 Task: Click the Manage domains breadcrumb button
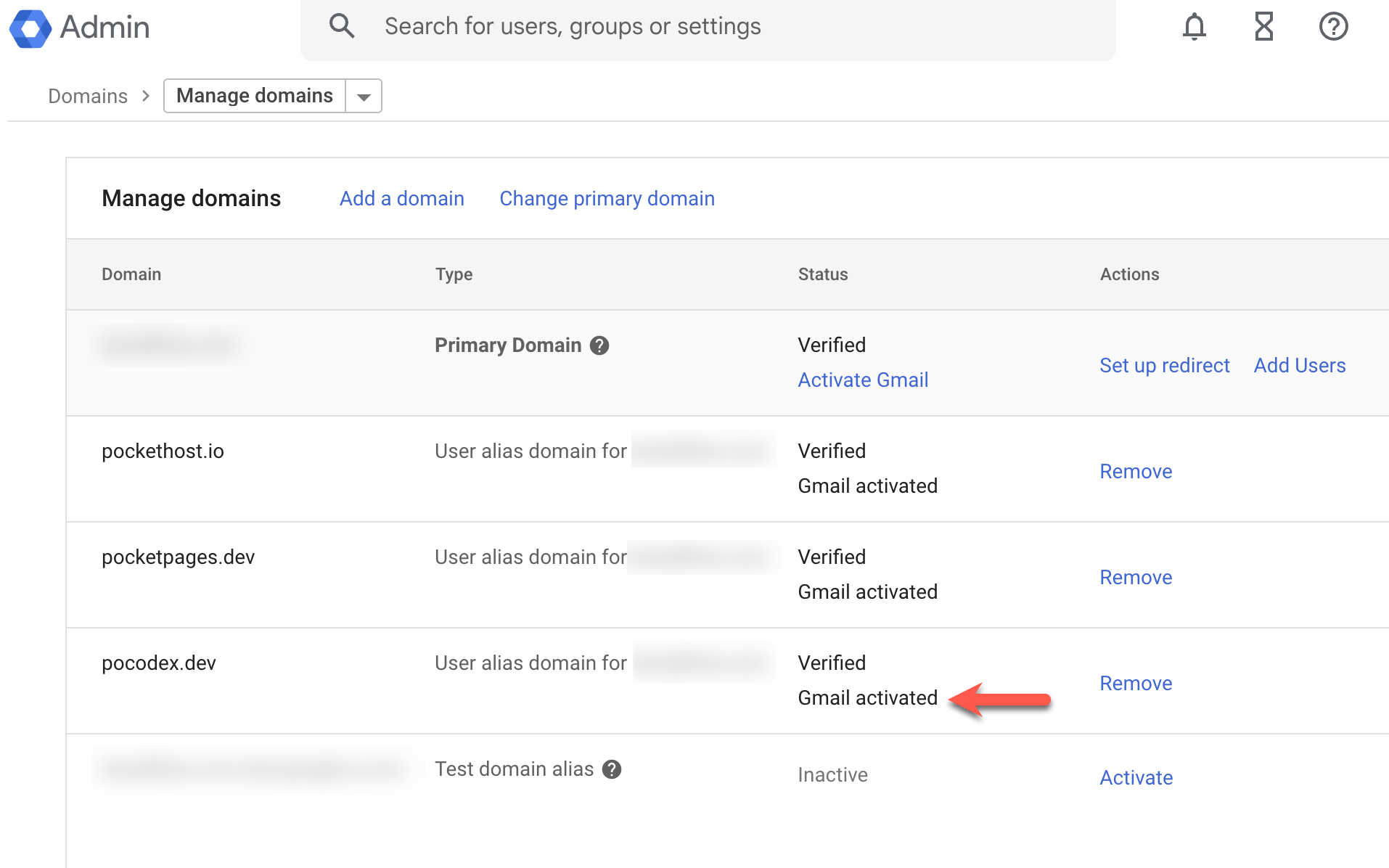[255, 96]
